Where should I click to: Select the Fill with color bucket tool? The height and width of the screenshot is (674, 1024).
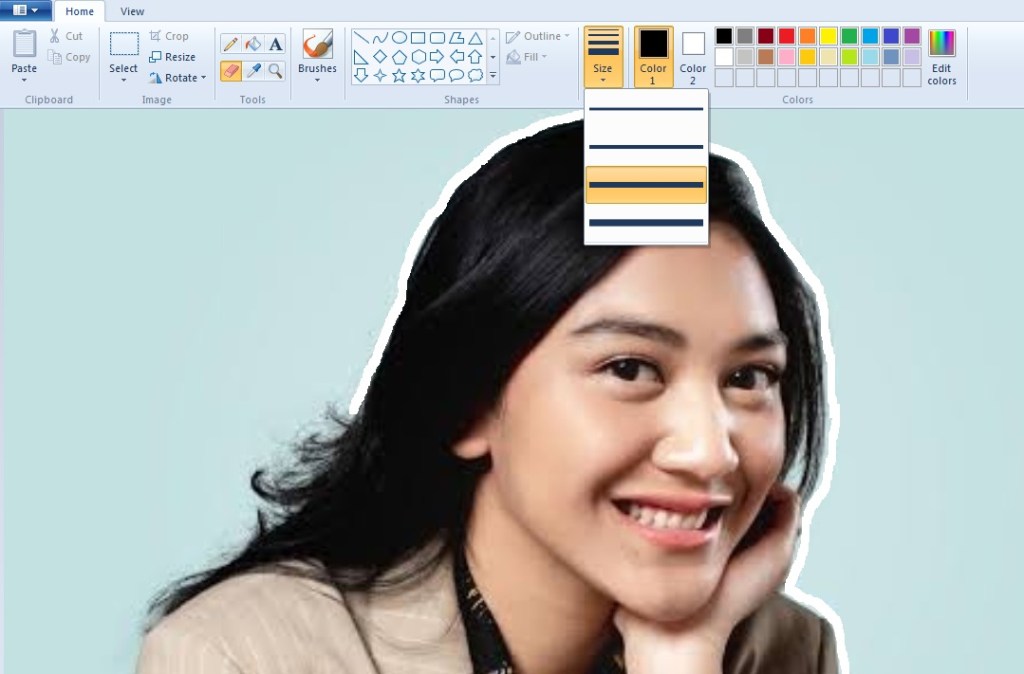pyautogui.click(x=253, y=44)
